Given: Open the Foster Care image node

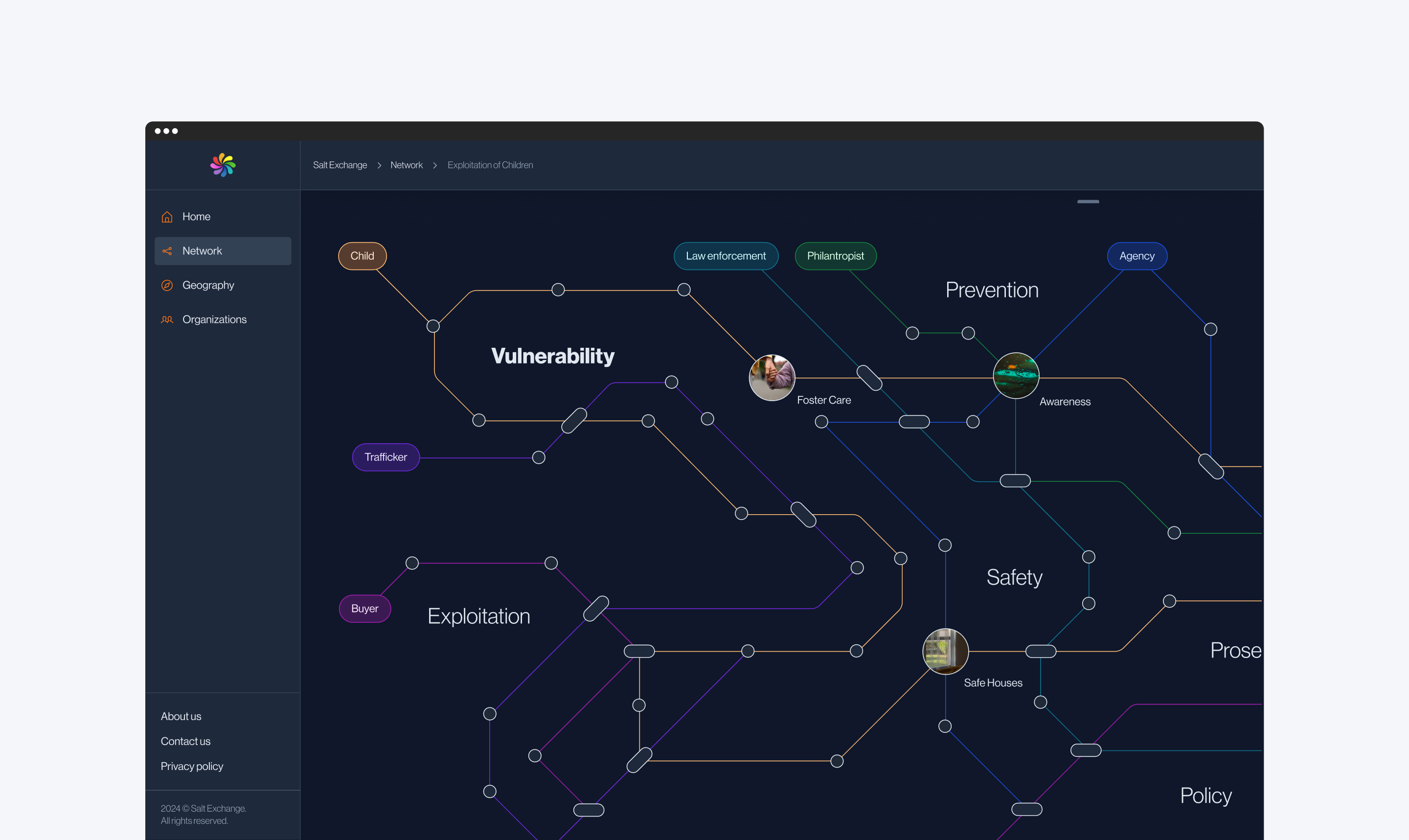Looking at the screenshot, I should (772, 378).
